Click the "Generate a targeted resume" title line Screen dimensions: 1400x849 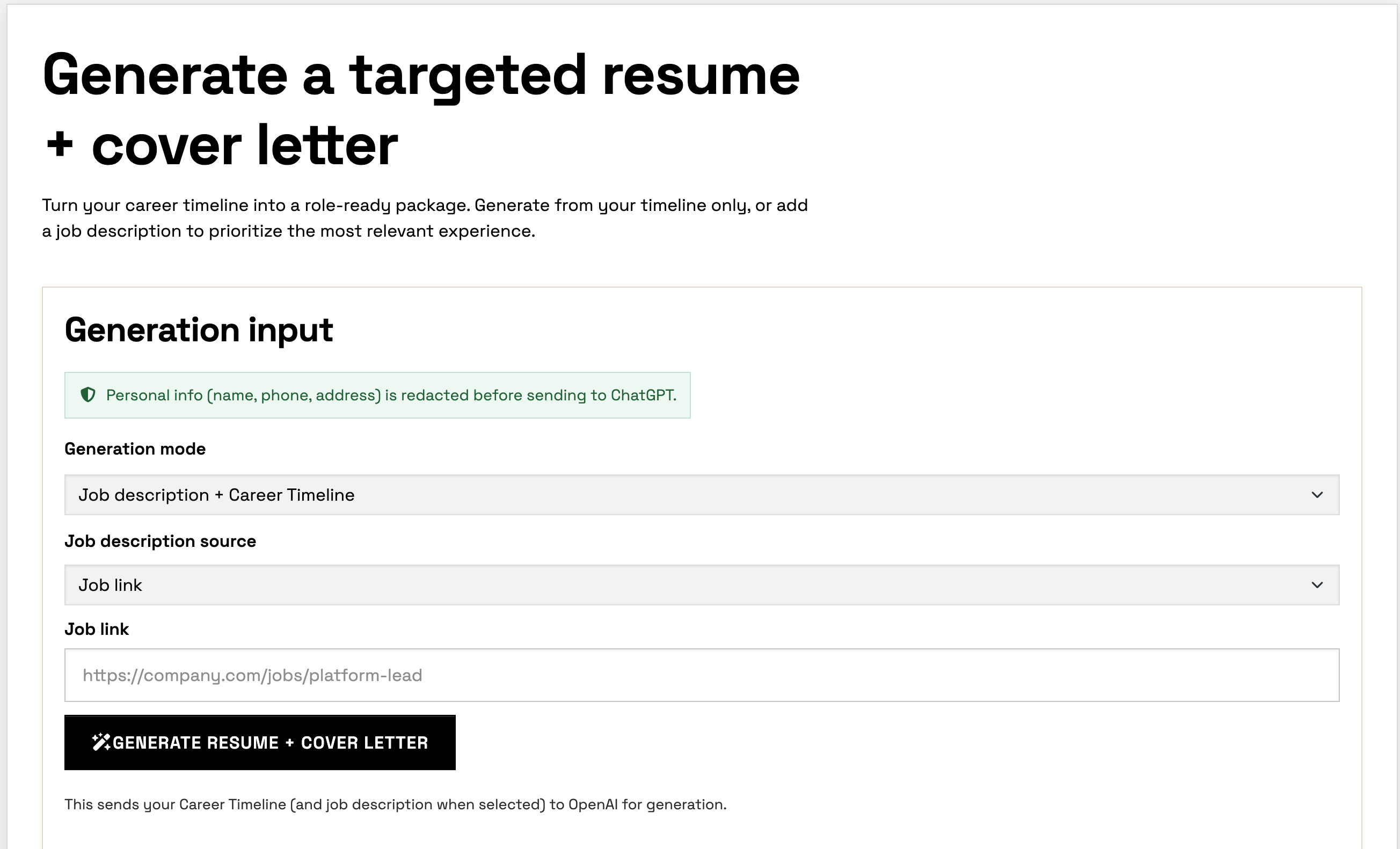coord(420,76)
